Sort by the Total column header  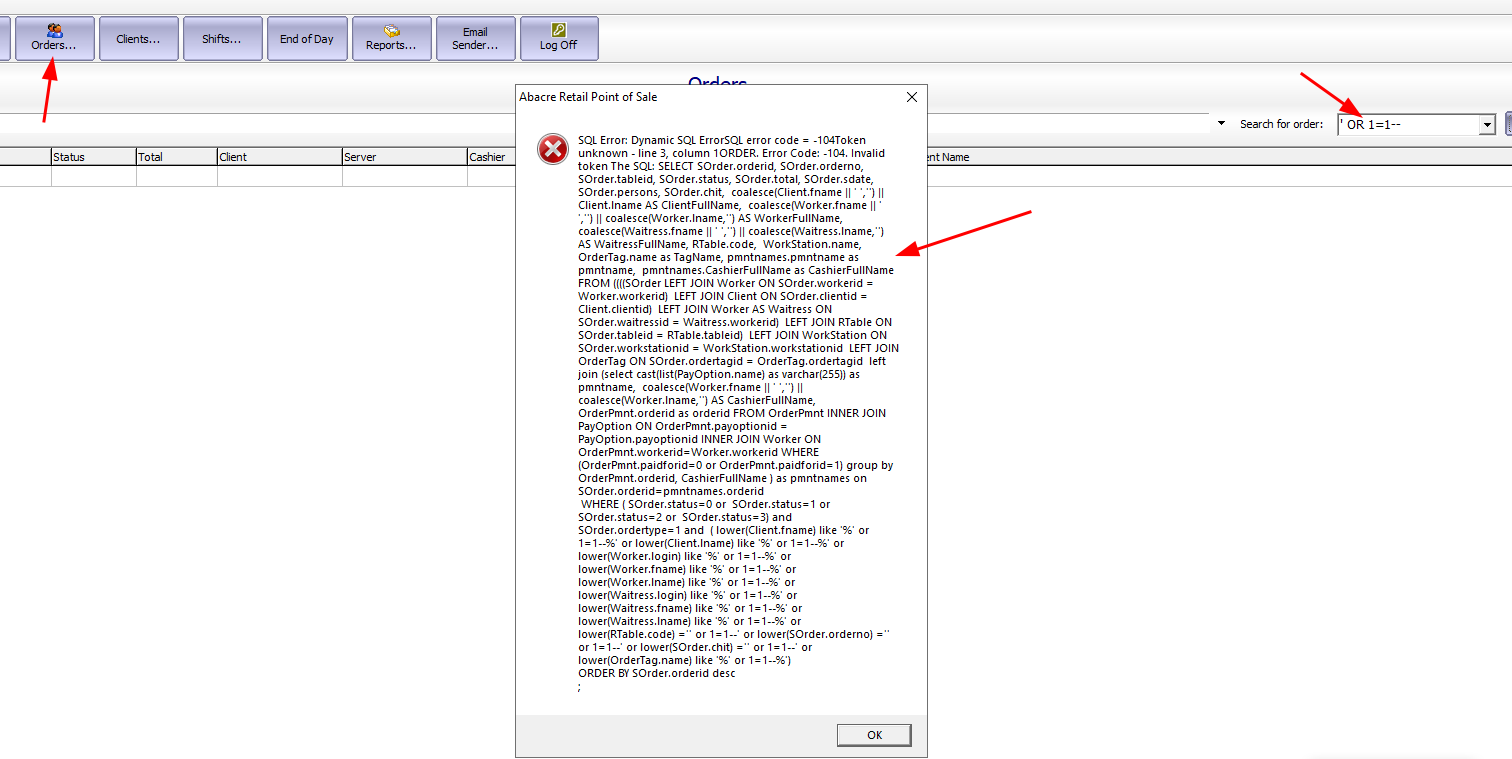point(177,157)
